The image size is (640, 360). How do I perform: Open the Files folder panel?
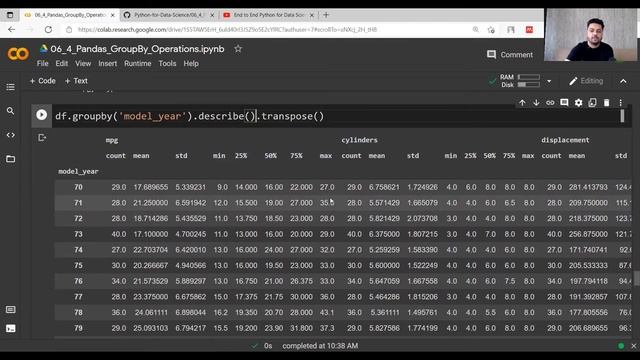11,159
